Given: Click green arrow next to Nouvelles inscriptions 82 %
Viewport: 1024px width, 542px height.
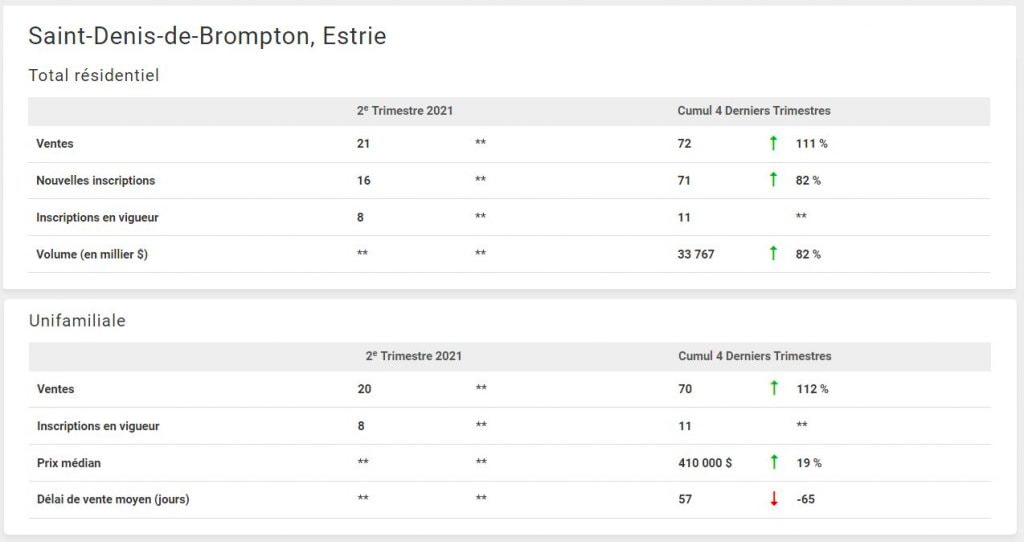Looking at the screenshot, I should coord(773,180).
